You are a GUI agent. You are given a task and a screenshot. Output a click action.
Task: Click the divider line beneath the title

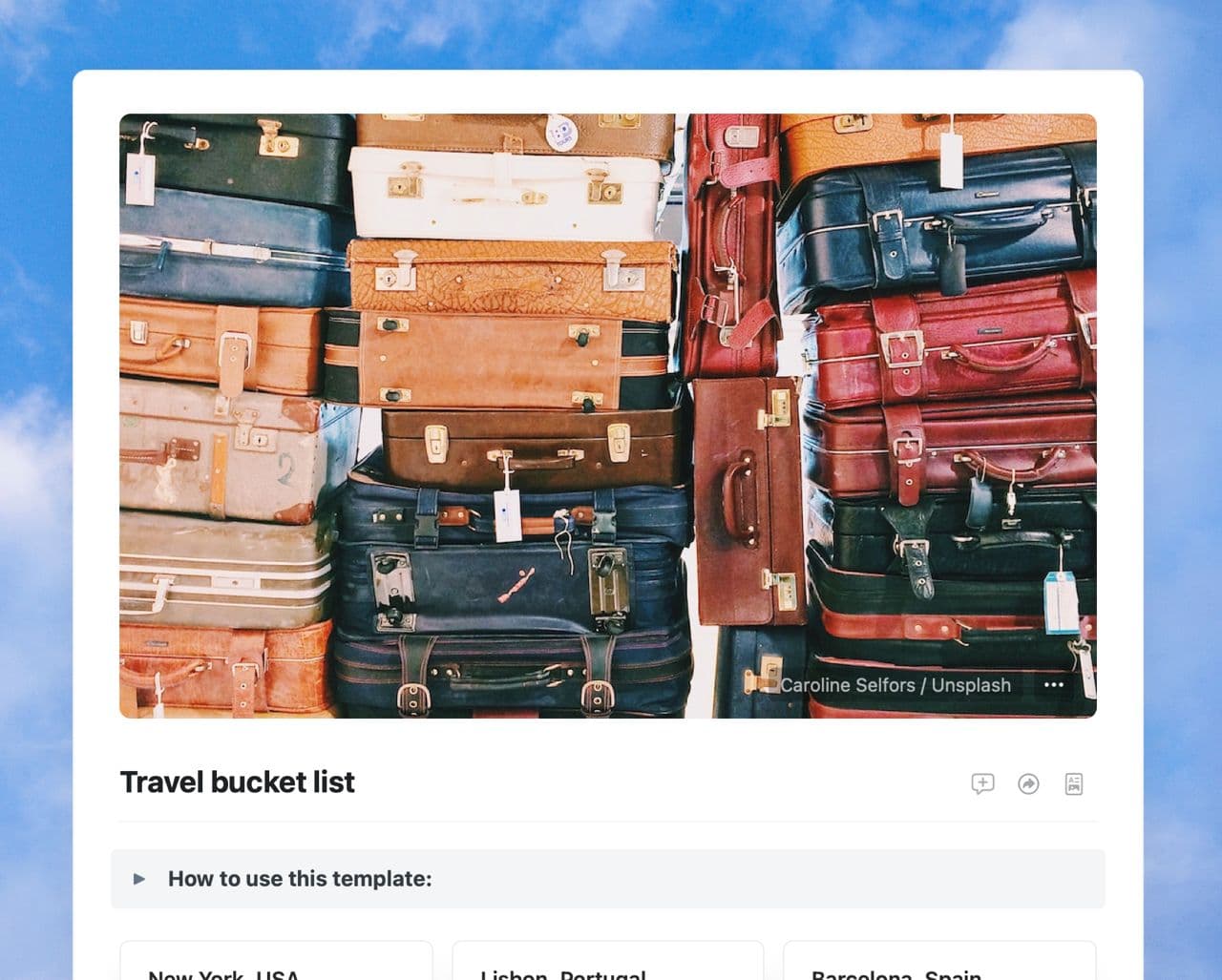pyautogui.click(x=607, y=821)
